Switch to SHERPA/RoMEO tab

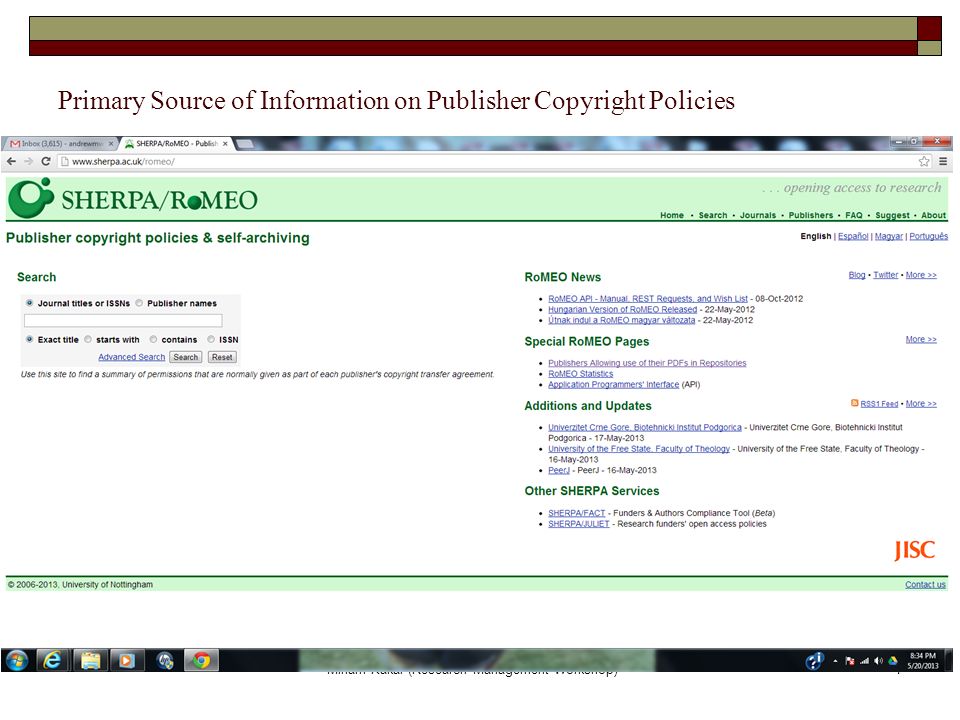point(176,143)
